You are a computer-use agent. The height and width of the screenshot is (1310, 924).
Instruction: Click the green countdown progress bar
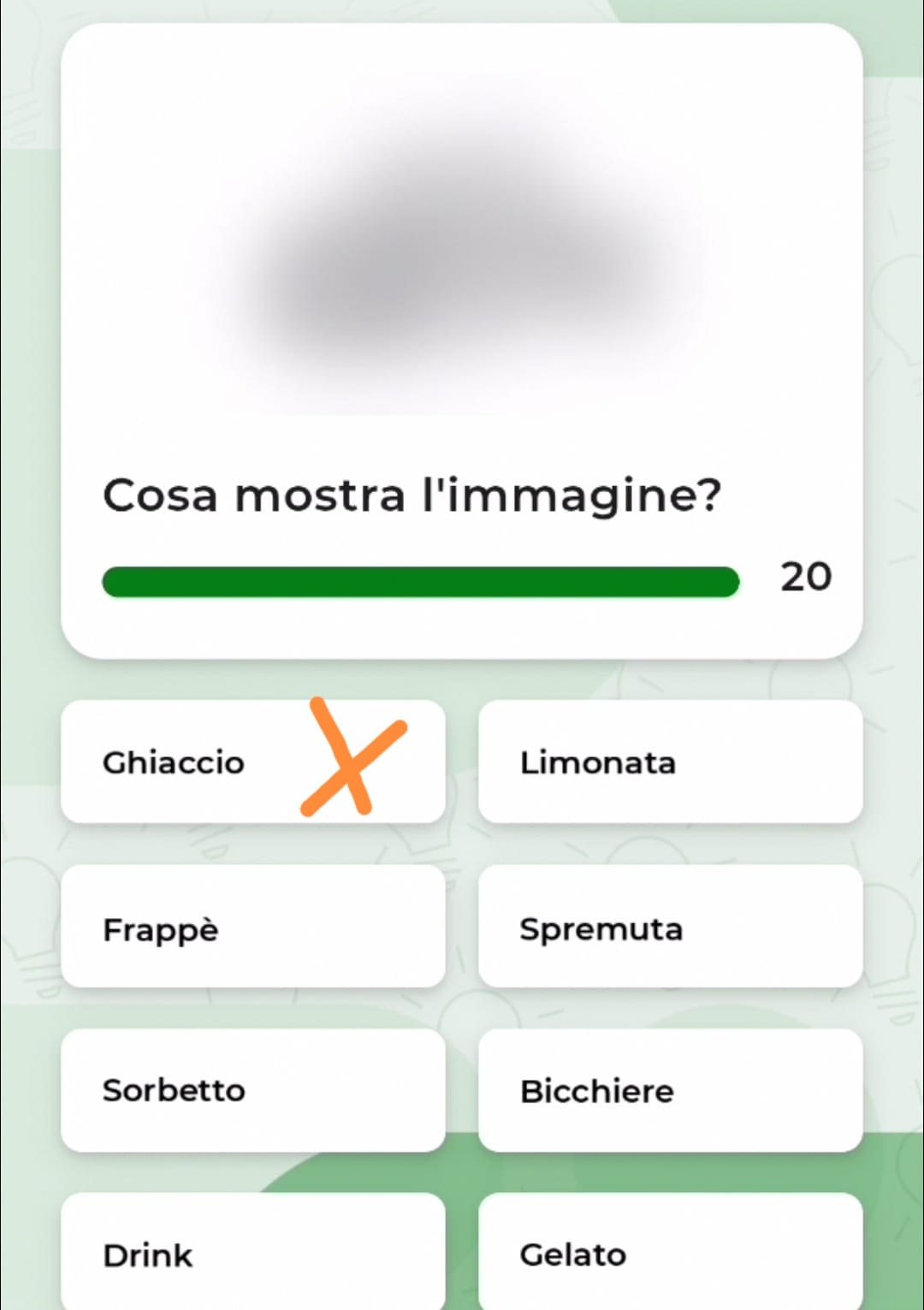(x=419, y=582)
